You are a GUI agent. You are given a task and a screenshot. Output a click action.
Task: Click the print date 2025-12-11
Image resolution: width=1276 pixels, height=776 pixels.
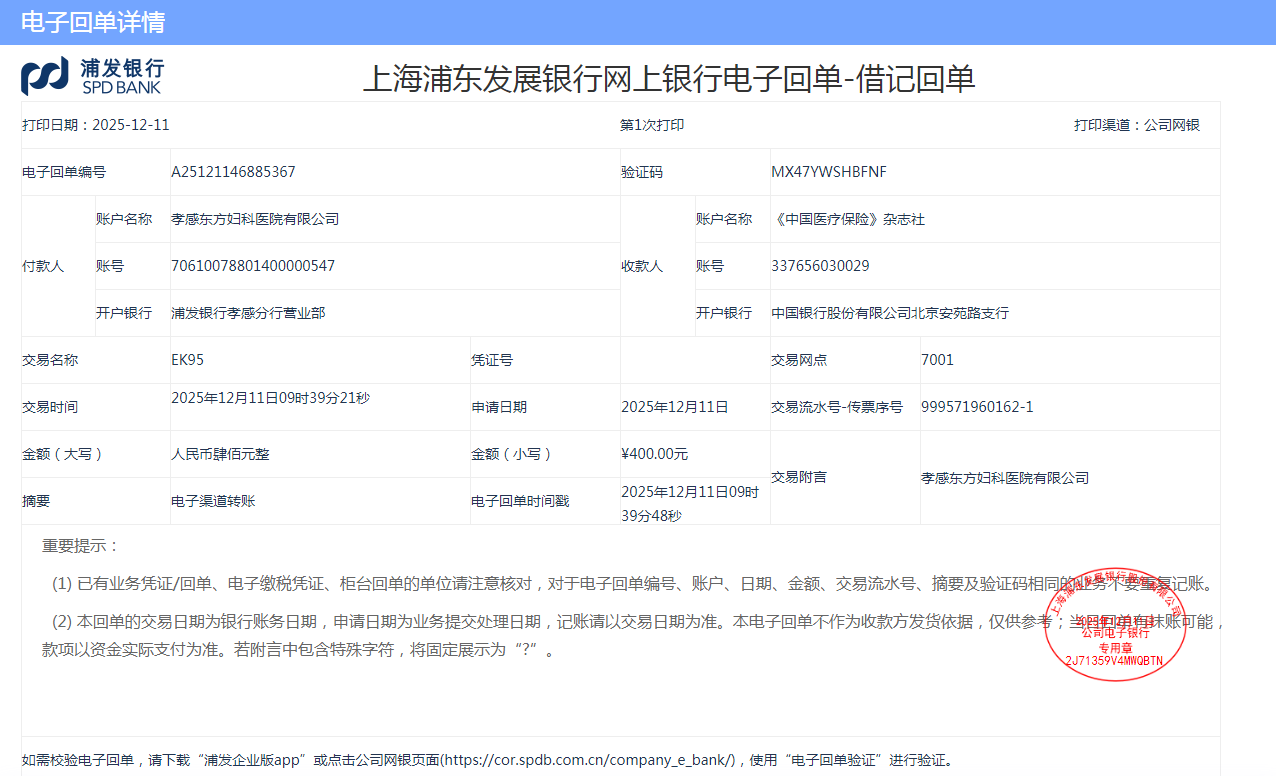coord(130,125)
